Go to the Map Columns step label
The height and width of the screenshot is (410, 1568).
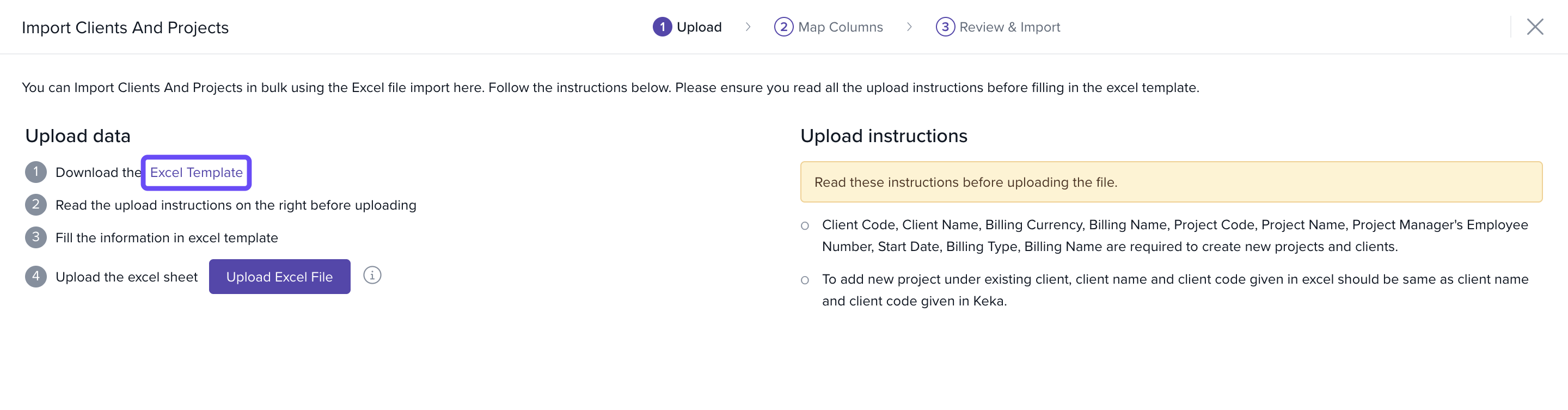840,27
